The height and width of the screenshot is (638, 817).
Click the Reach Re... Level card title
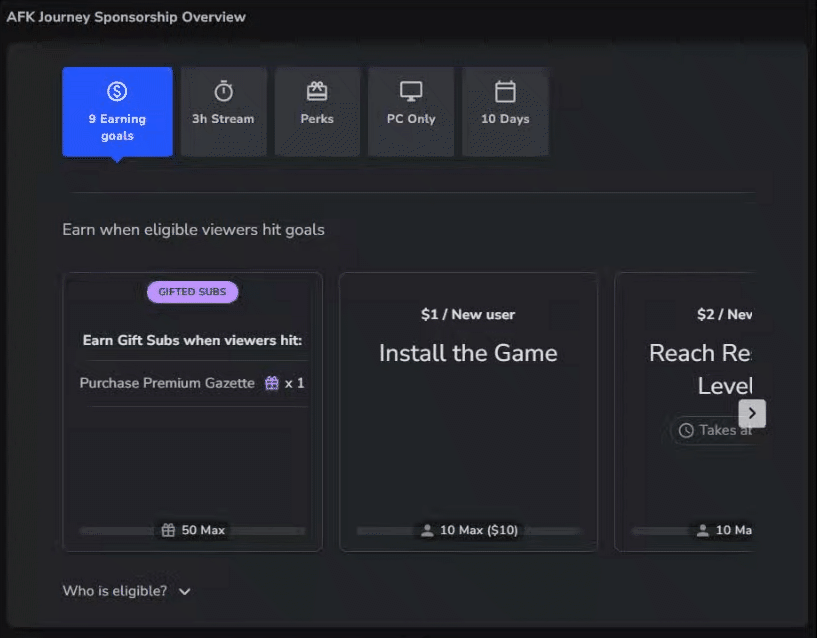pyautogui.click(x=701, y=370)
